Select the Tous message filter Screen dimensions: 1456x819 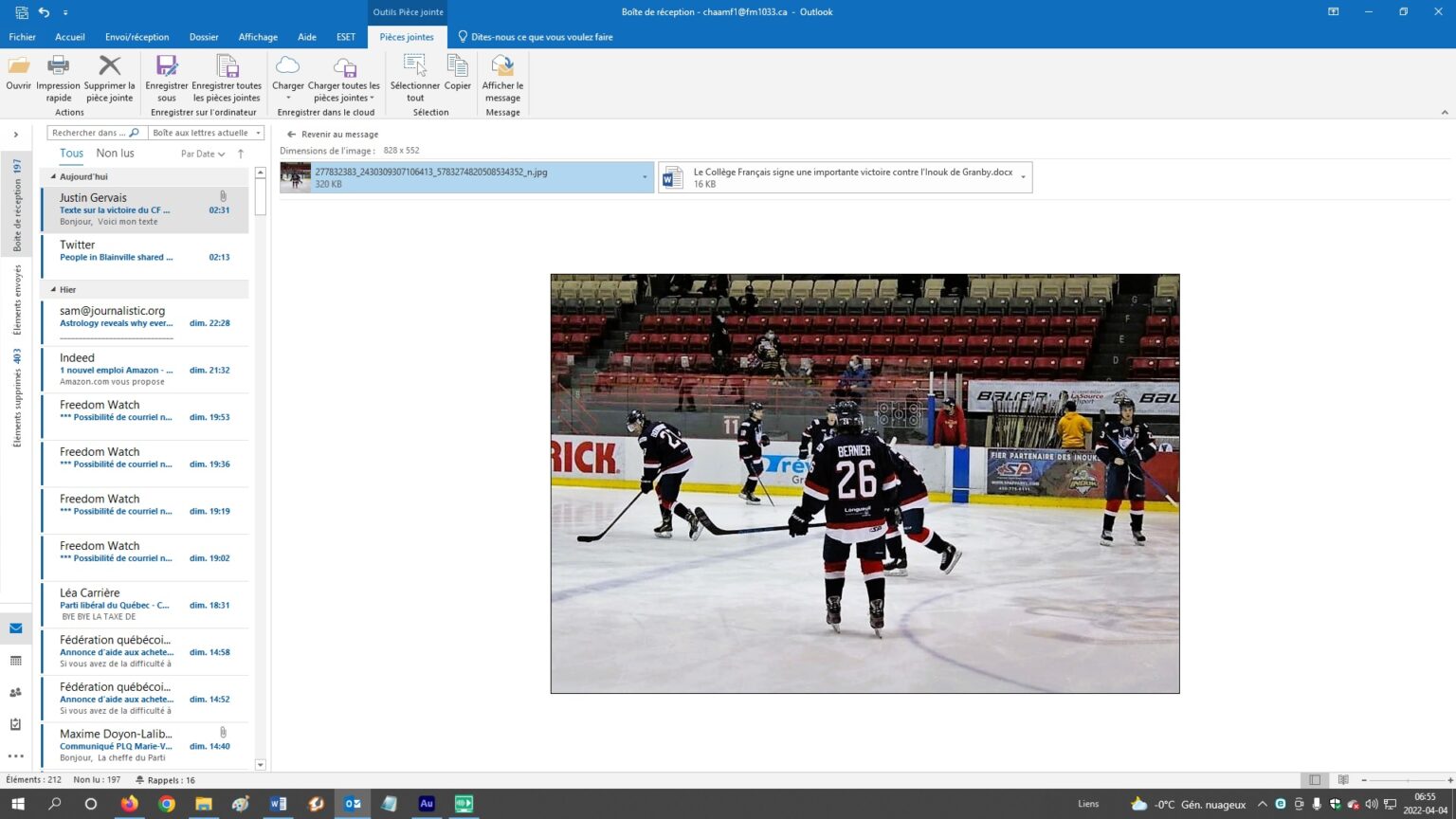click(x=71, y=154)
